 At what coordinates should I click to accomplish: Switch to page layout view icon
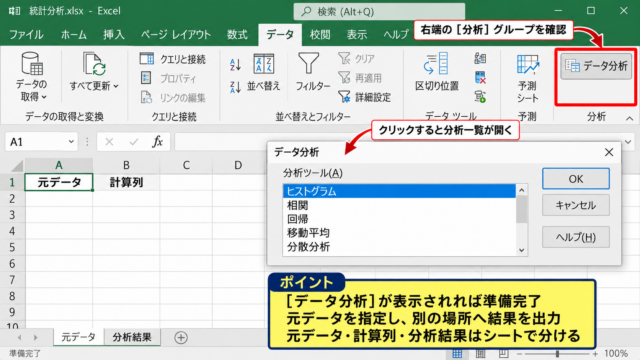click(480, 353)
